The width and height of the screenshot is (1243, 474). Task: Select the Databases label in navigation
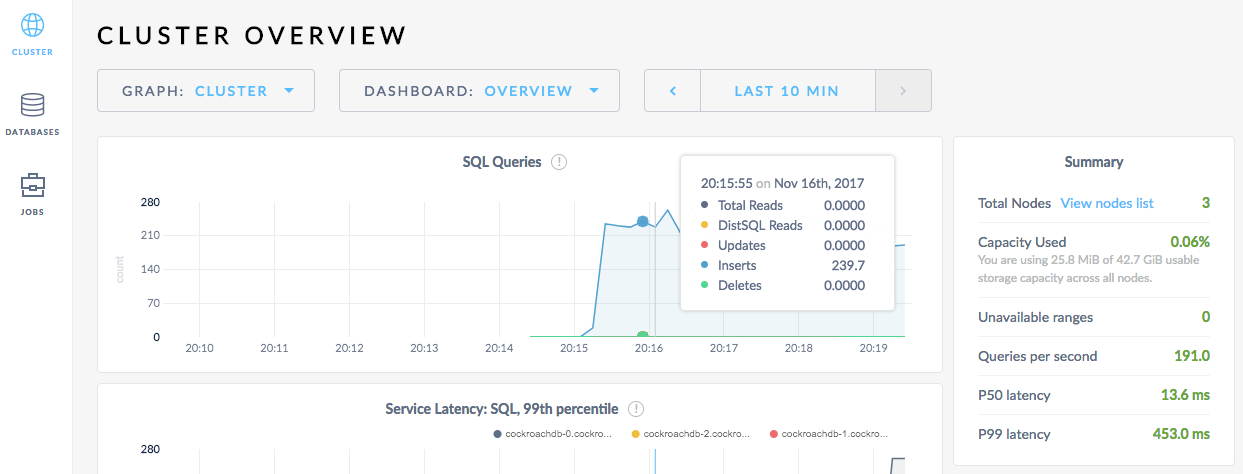(32, 132)
